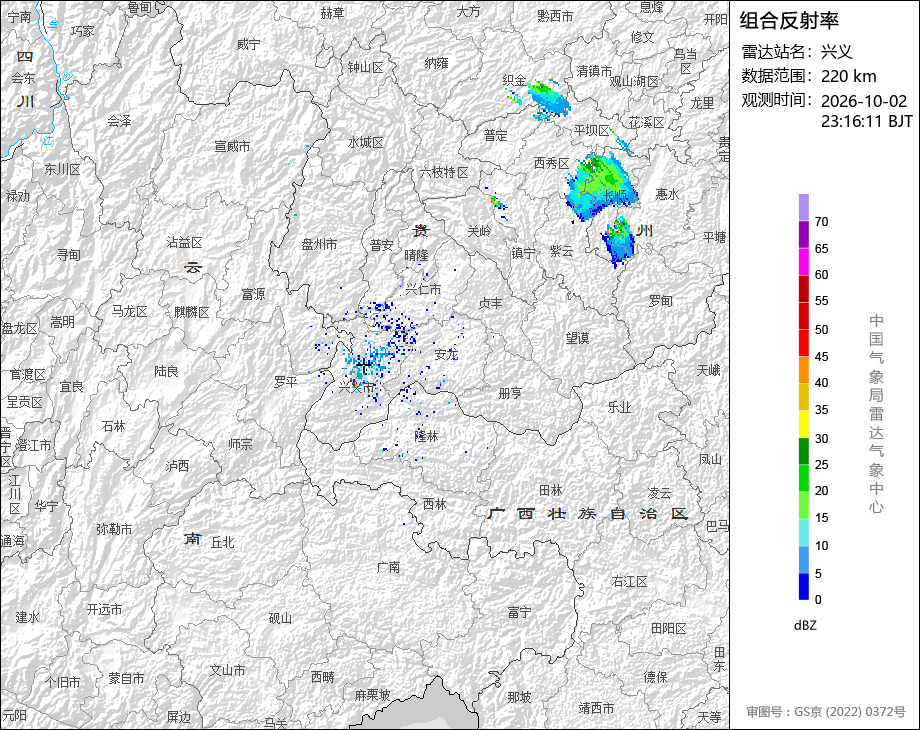Viewport: 920px width, 730px height.
Task: Click the 麒麟区 map label
Action: 192,312
